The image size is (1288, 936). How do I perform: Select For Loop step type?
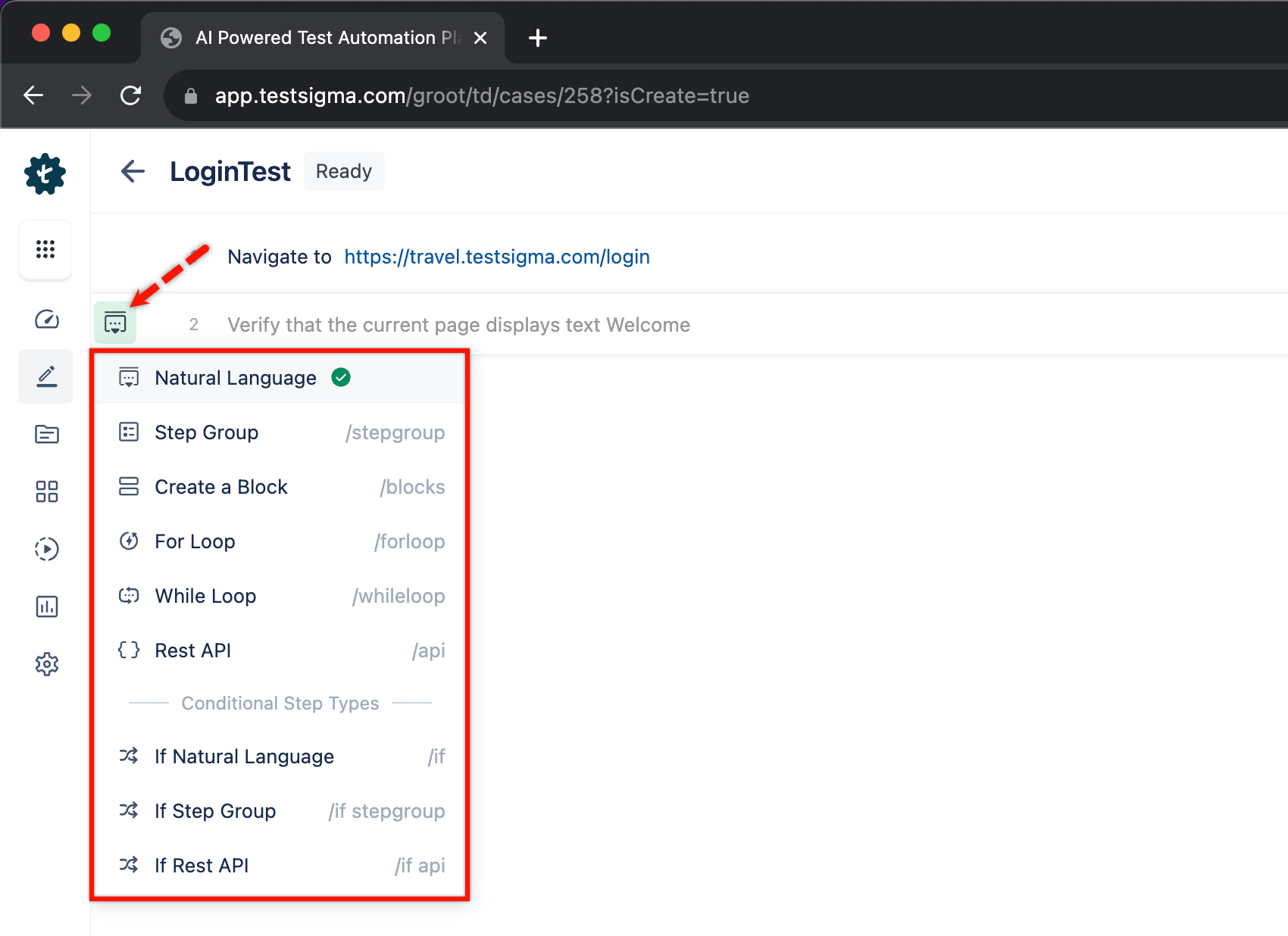[x=279, y=541]
